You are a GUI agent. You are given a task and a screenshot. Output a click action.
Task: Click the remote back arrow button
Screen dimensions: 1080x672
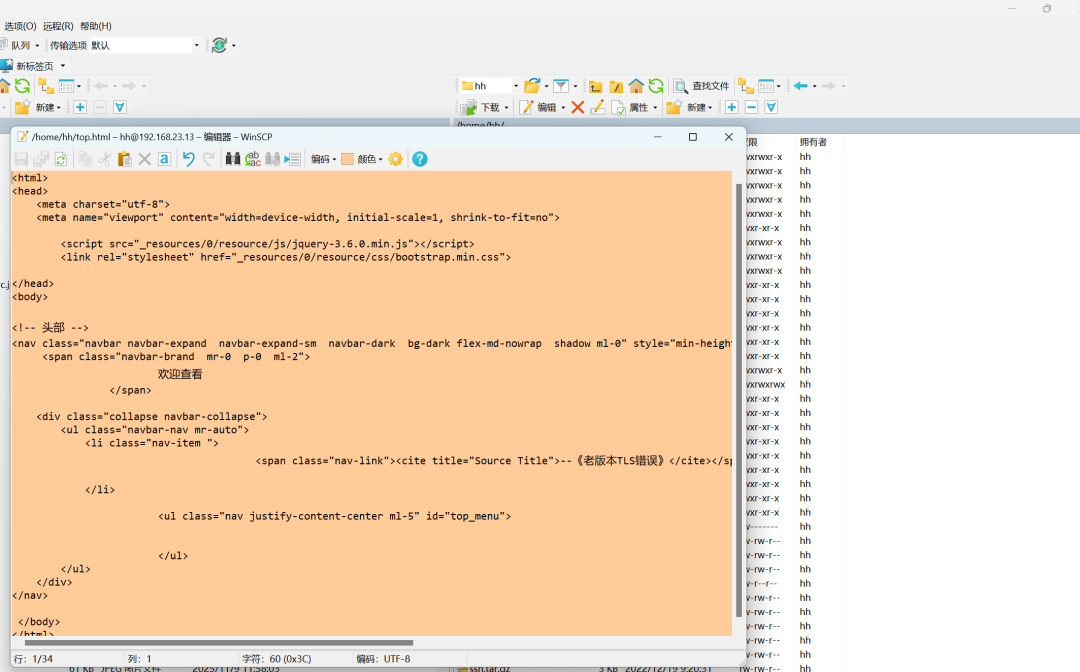point(800,86)
